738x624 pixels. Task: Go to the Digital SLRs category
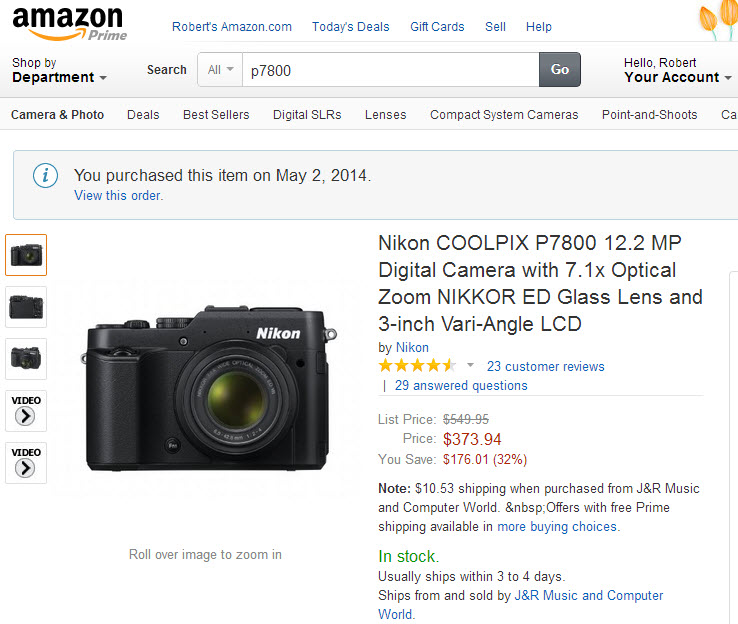point(307,115)
